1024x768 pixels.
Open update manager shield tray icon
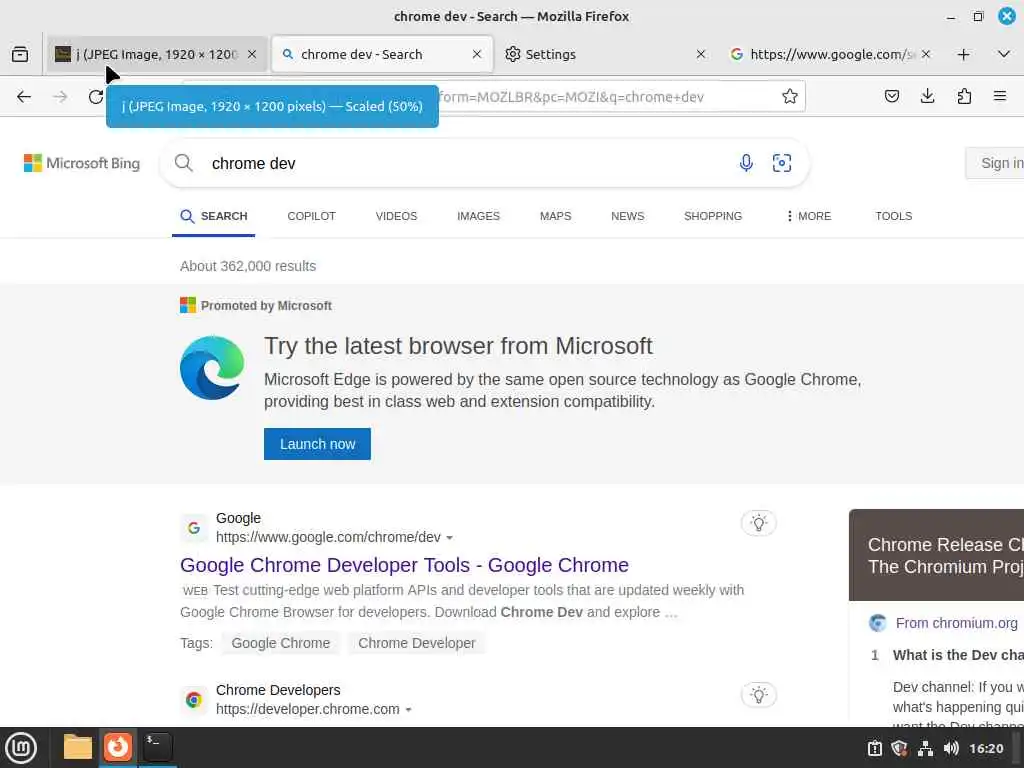(899, 748)
